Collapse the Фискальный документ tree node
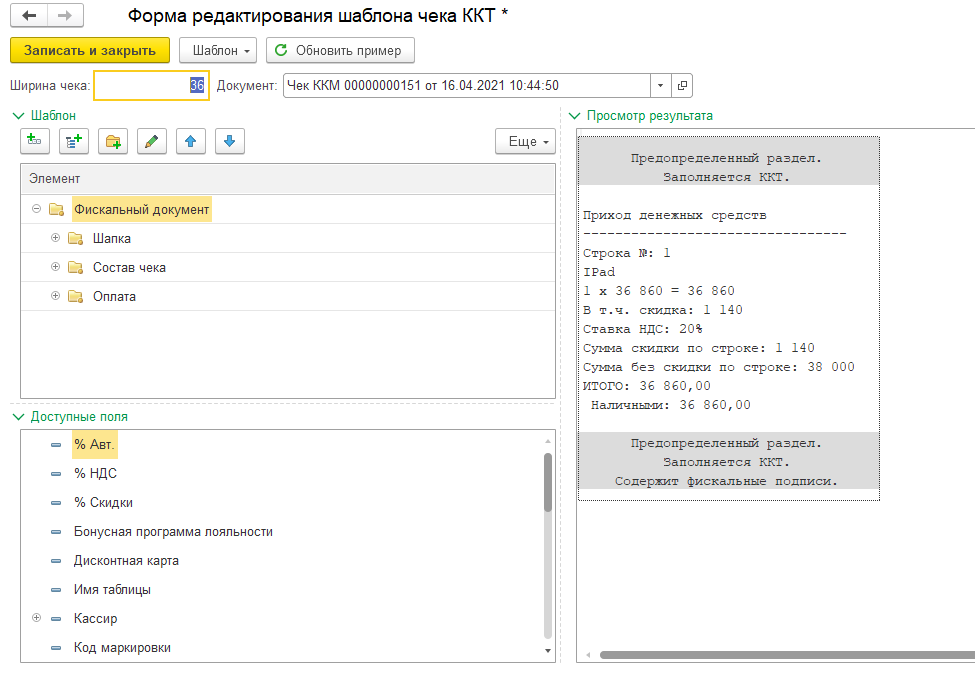This screenshot has height=674, width=975. click(x=37, y=209)
